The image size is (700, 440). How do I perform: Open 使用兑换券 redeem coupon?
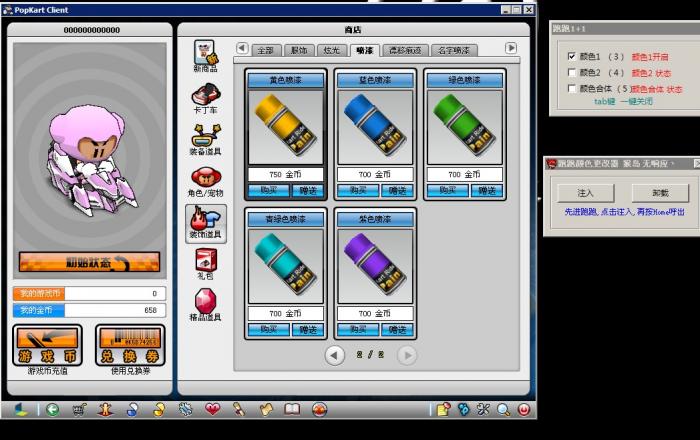pyautogui.click(x=130, y=351)
